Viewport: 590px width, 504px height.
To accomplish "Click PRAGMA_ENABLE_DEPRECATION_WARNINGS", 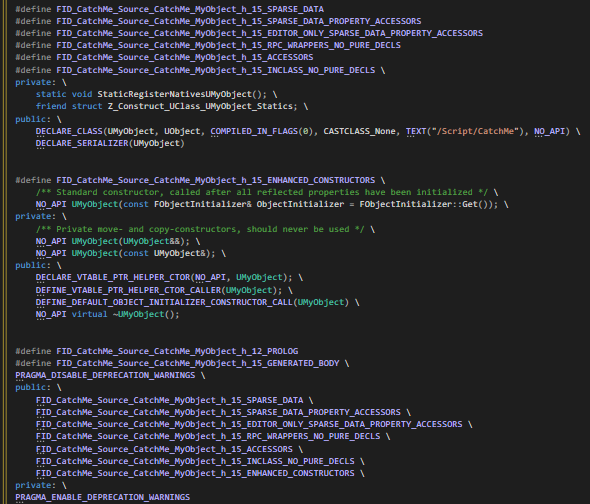I will pyautogui.click(x=103, y=497).
